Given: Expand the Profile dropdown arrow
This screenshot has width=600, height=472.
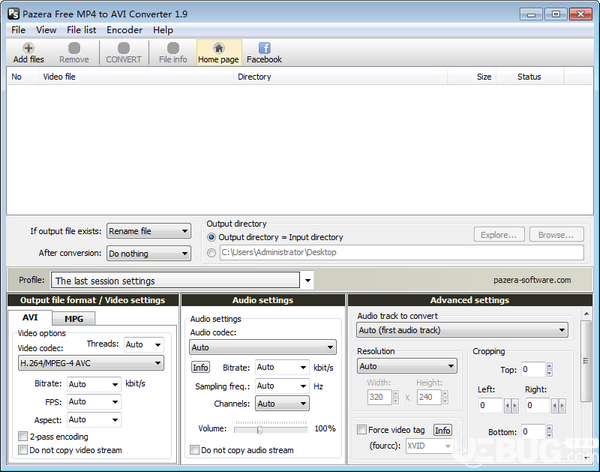Looking at the screenshot, I should 307,280.
